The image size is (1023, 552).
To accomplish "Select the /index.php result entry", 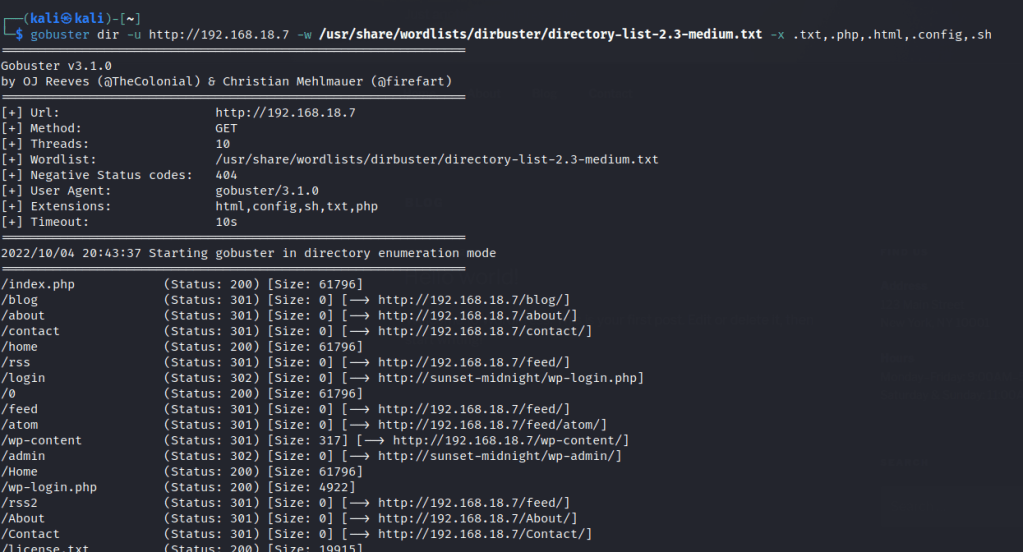I will pos(38,285).
